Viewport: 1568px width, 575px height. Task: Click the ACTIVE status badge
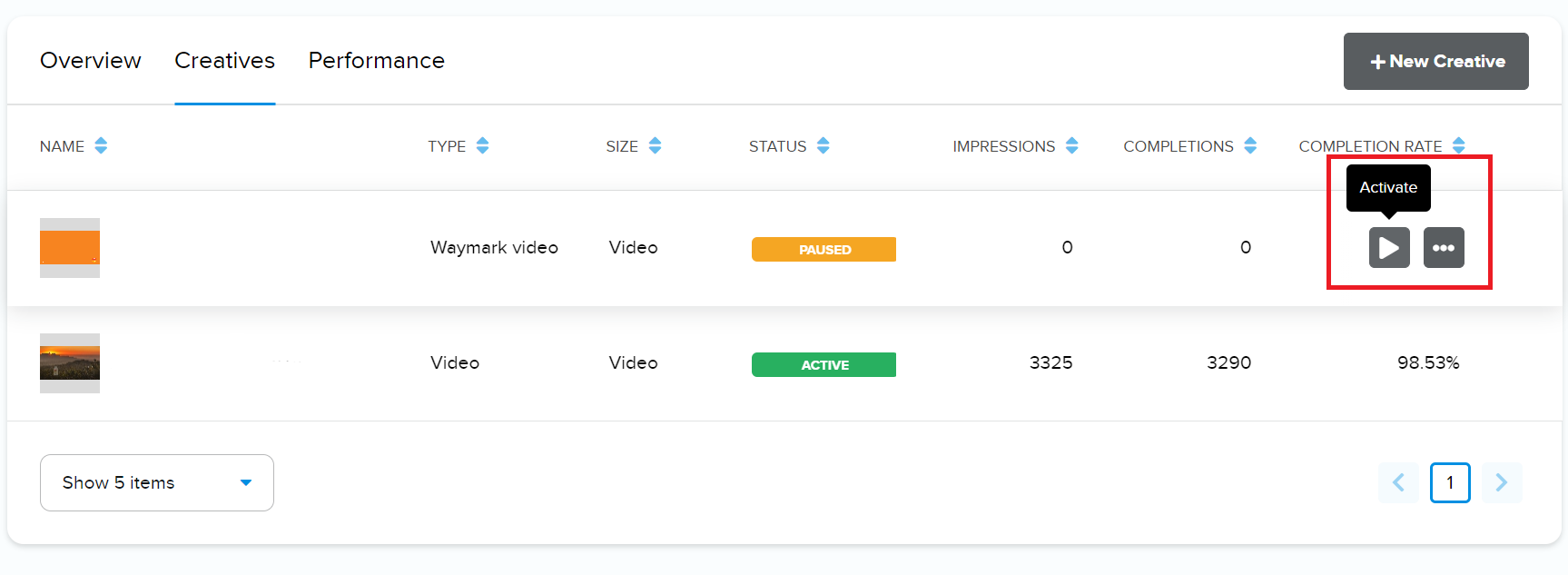pos(823,364)
